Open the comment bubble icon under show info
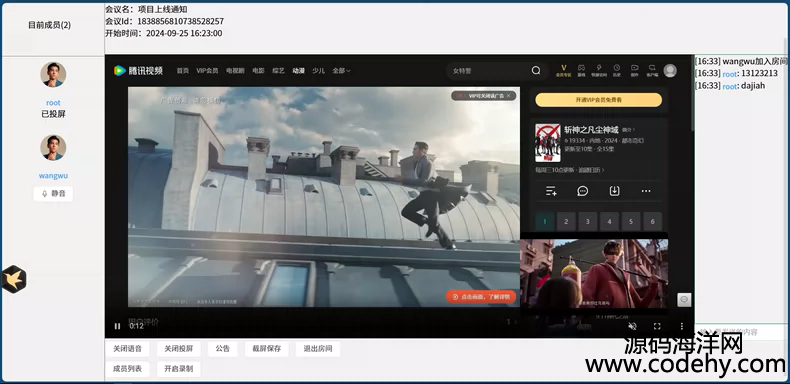 pyautogui.click(x=582, y=191)
